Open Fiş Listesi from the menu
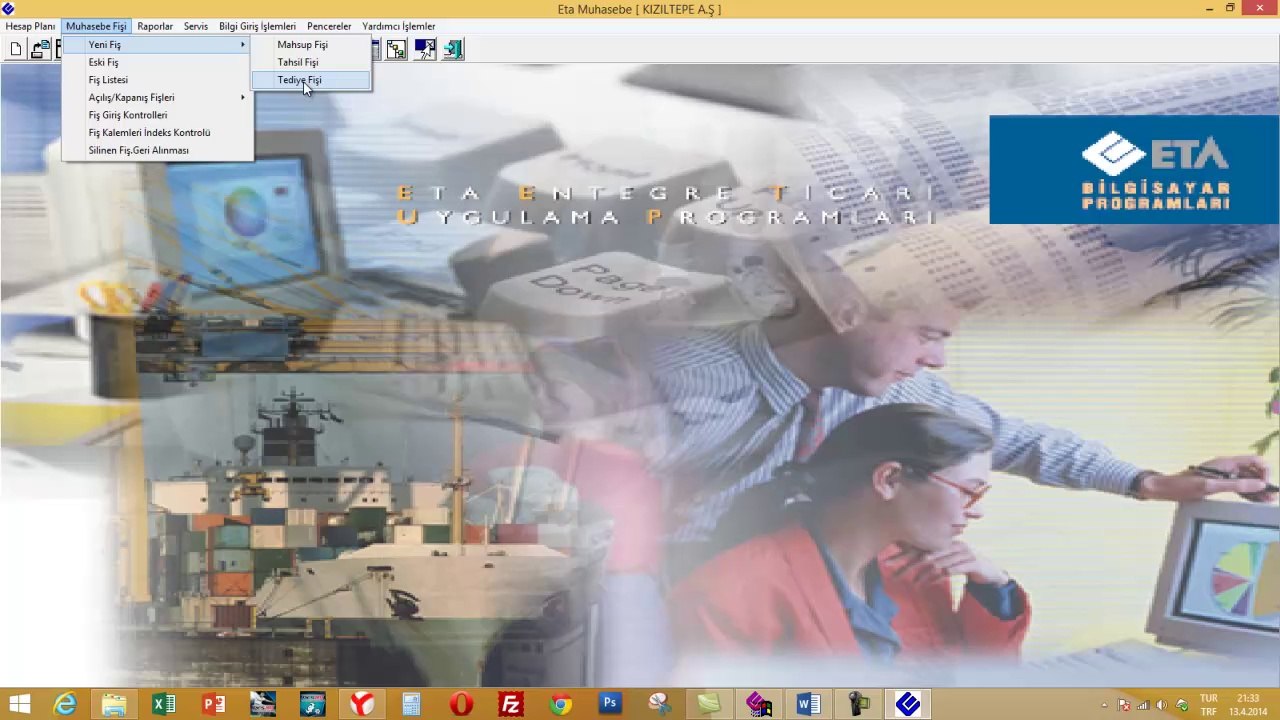Screen dimensions: 1280x720 tap(157, 80)
